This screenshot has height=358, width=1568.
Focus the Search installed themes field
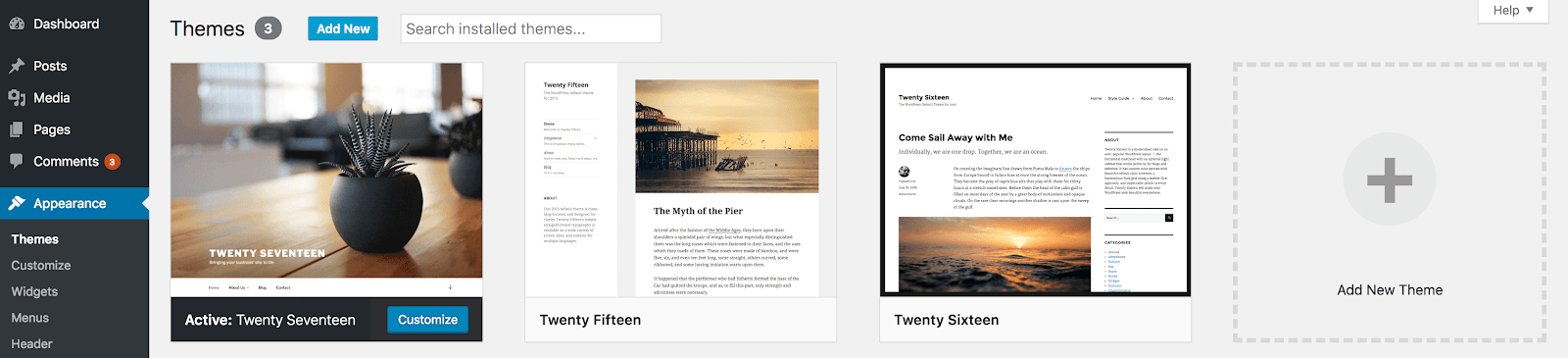coord(531,28)
